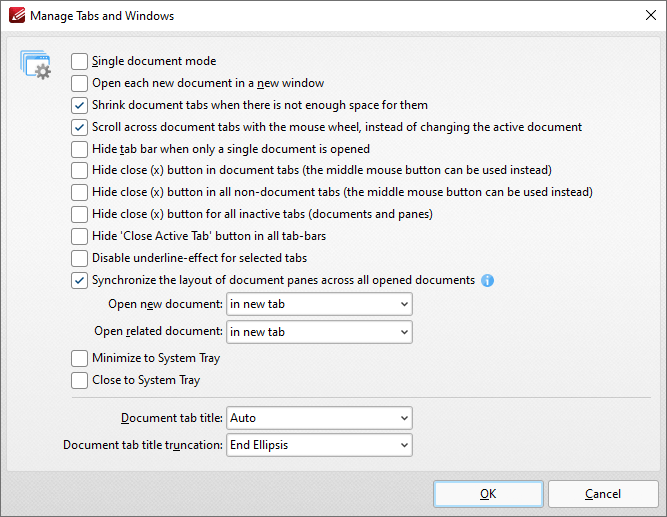Expand the 'Open related document' dropdown
This screenshot has height=517, width=667.
tap(319, 331)
